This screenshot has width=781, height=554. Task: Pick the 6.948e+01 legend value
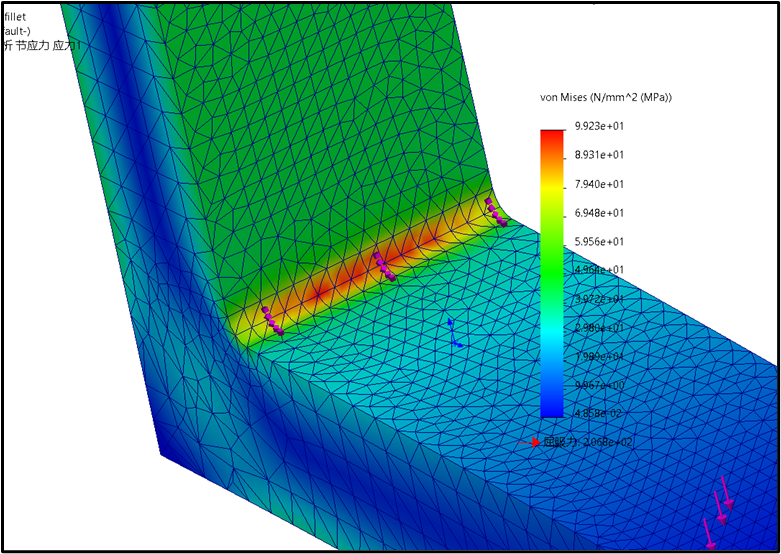[x=599, y=213]
